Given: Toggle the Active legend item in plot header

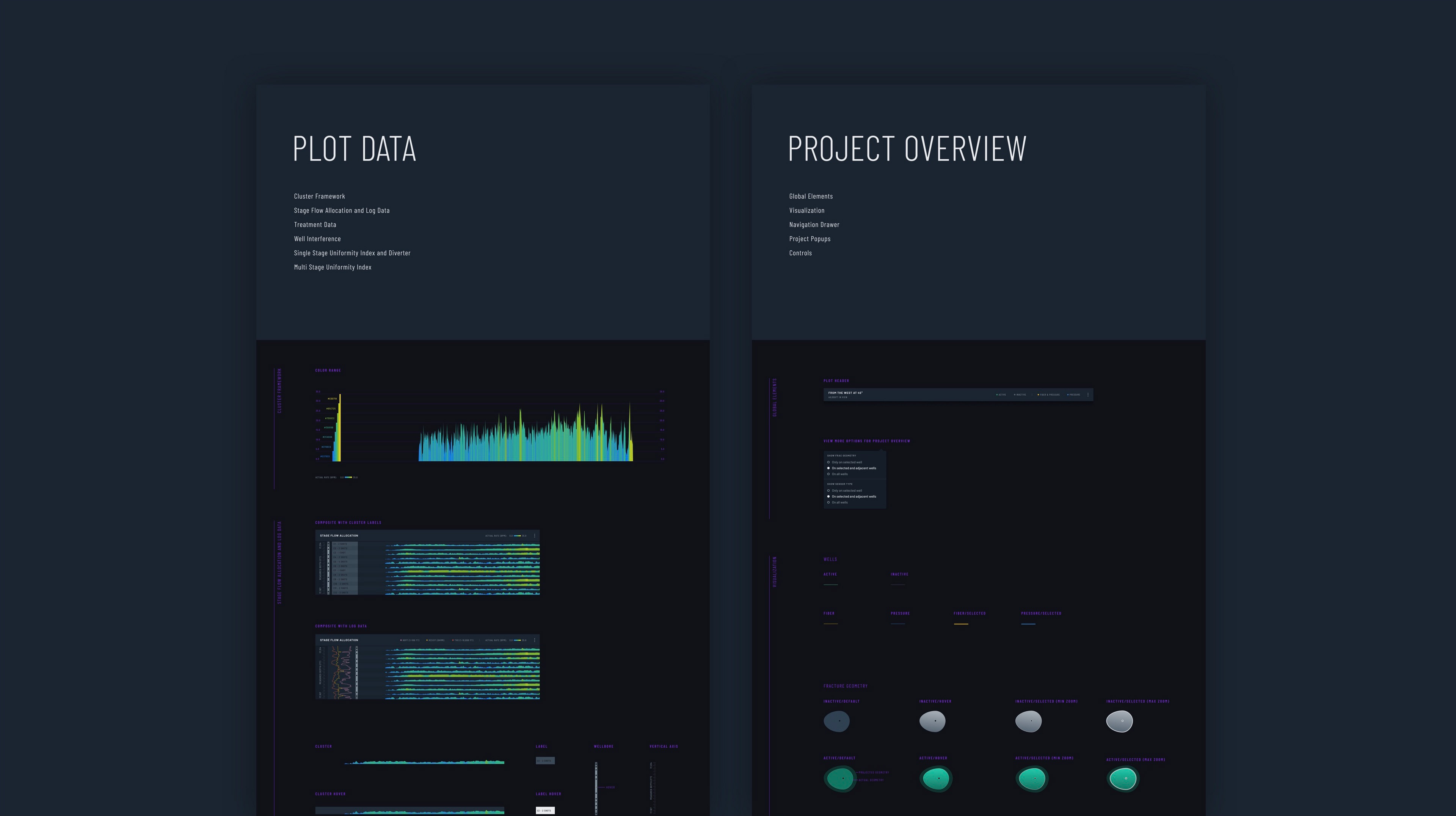Looking at the screenshot, I should (1001, 395).
